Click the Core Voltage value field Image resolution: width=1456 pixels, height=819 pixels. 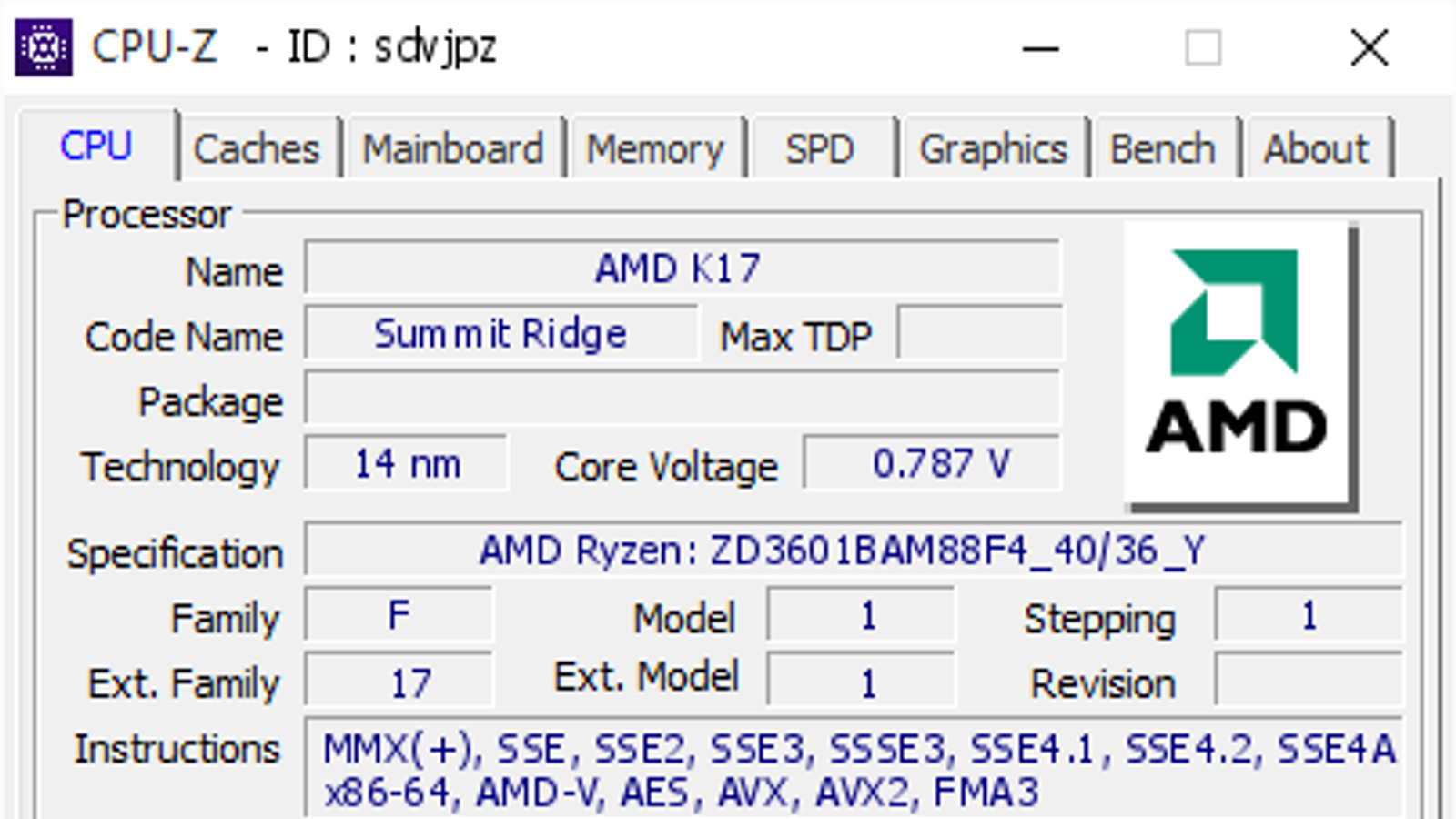pos(932,464)
